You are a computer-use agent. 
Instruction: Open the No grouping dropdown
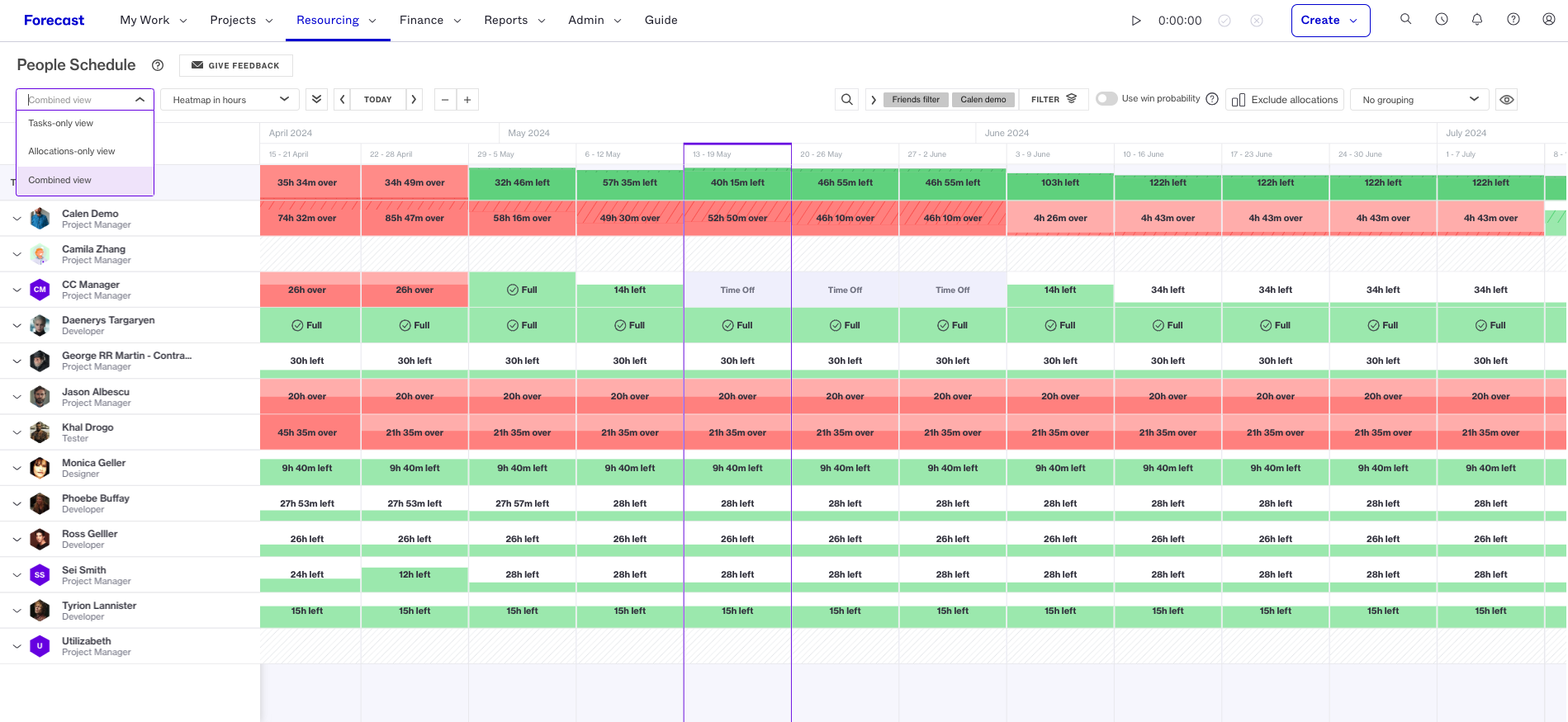[x=1419, y=100]
